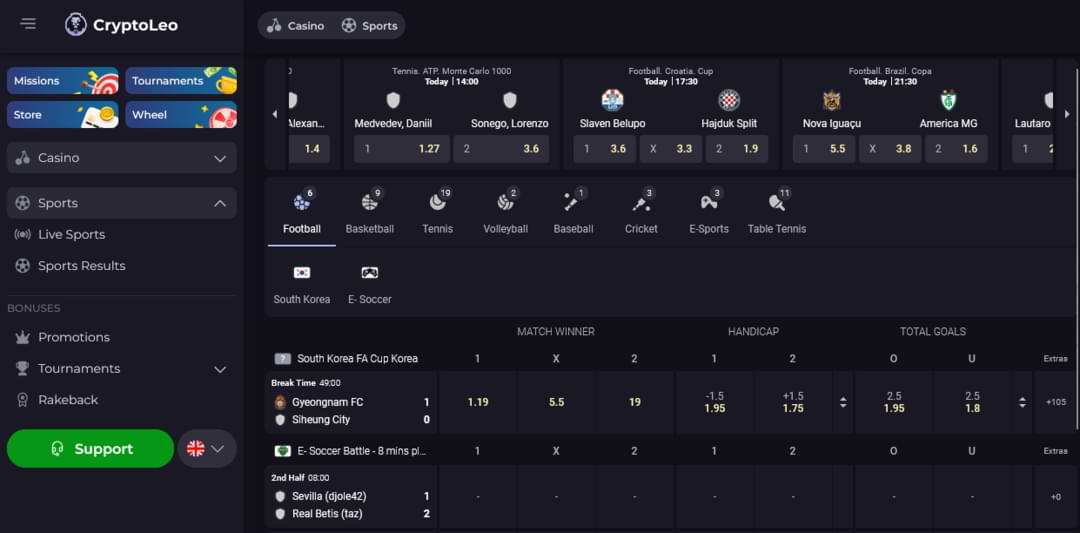Open the Sports pill in top bar
The width and height of the screenshot is (1080, 533).
(x=369, y=25)
